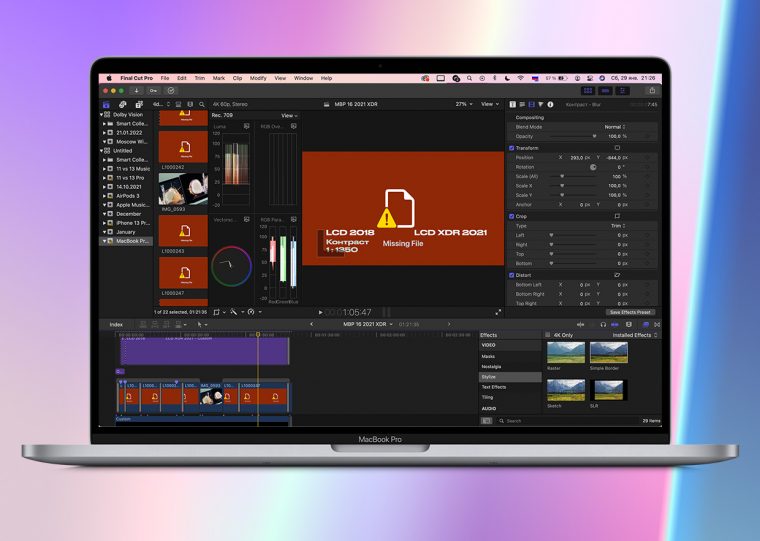The height and width of the screenshot is (541, 760).
Task: Open the Modify menu
Action: pos(258,78)
